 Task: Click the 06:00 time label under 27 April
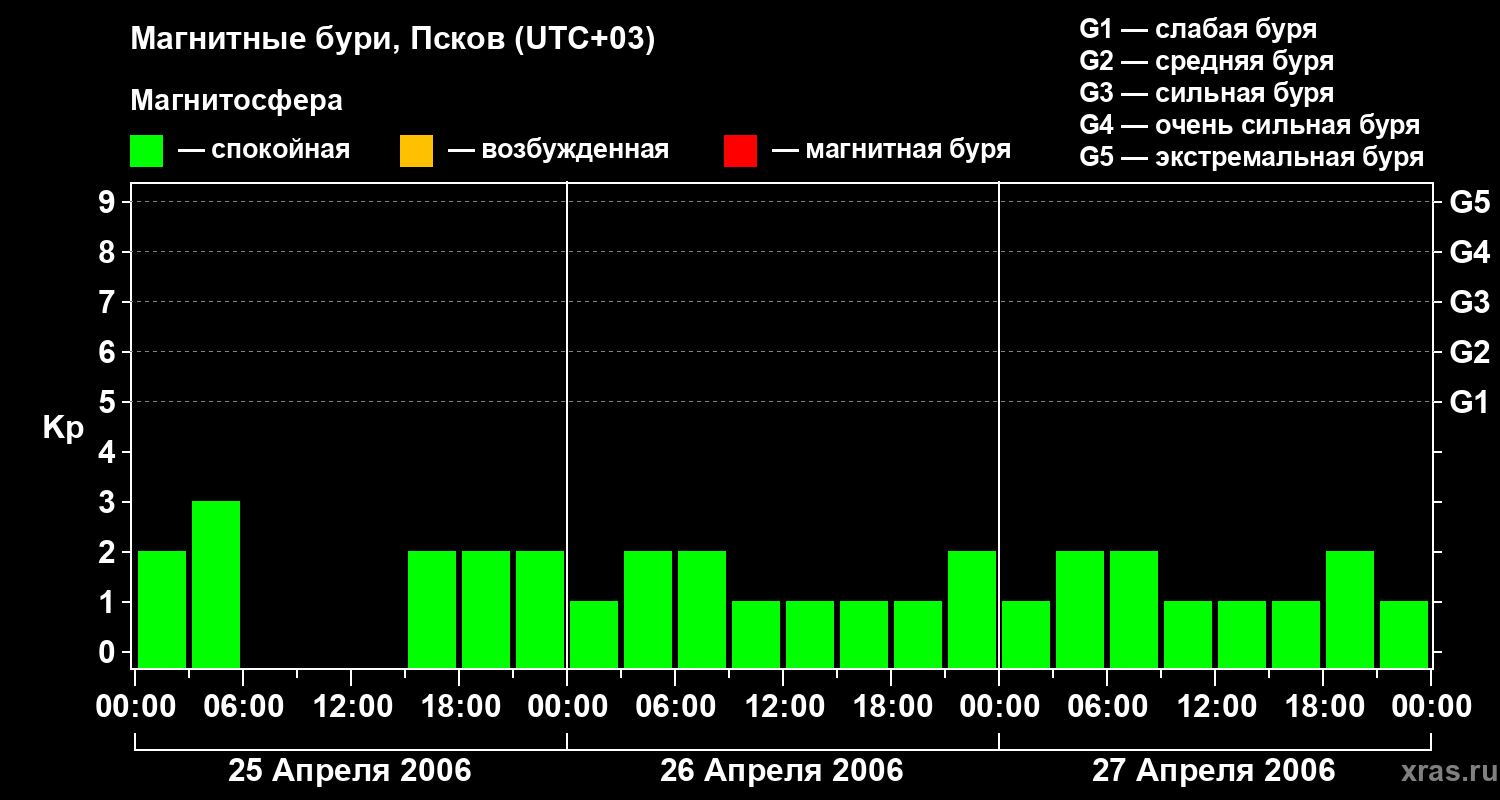pyautogui.click(x=1107, y=707)
